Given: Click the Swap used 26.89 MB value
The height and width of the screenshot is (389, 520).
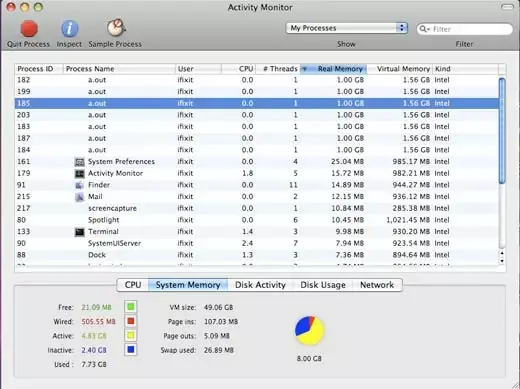Looking at the screenshot, I should pos(219,350).
